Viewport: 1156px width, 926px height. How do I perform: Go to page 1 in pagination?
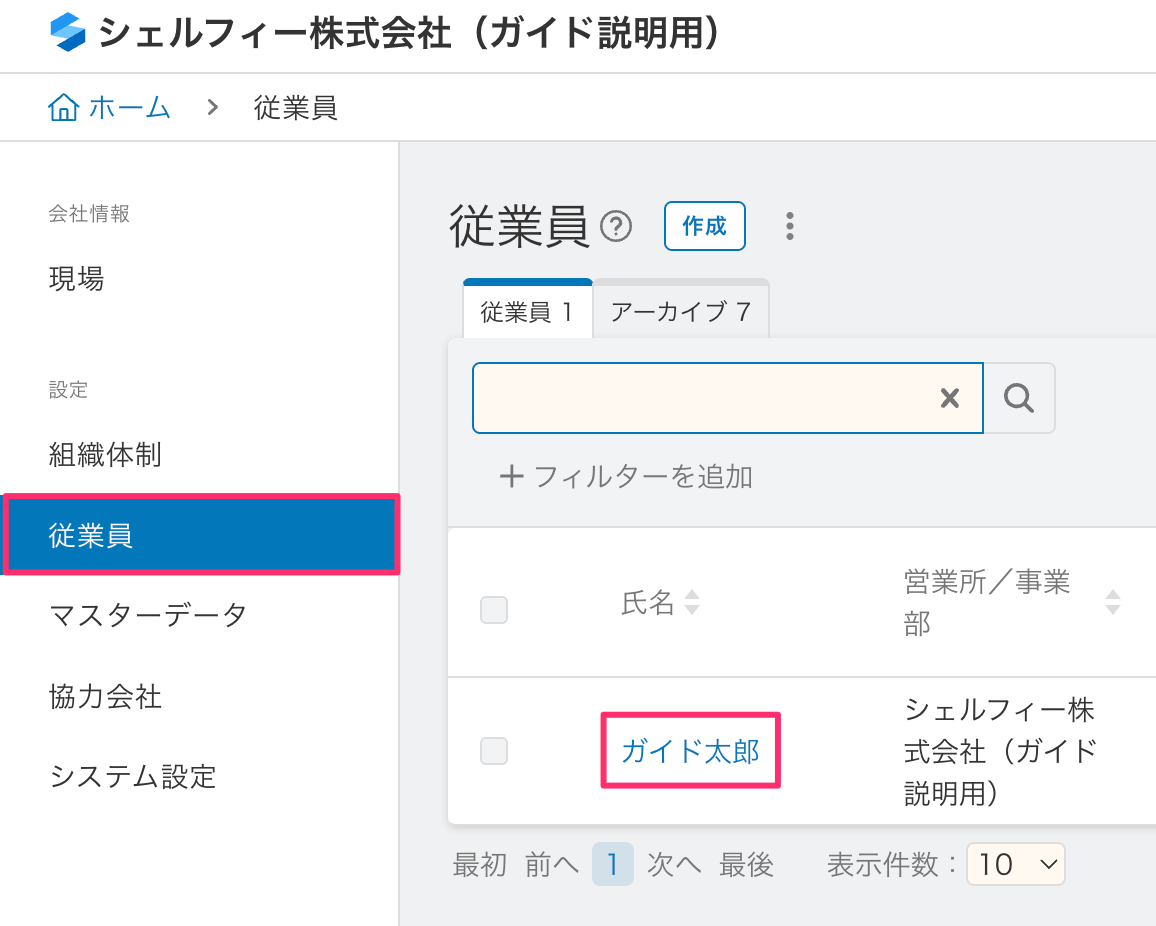(x=612, y=865)
